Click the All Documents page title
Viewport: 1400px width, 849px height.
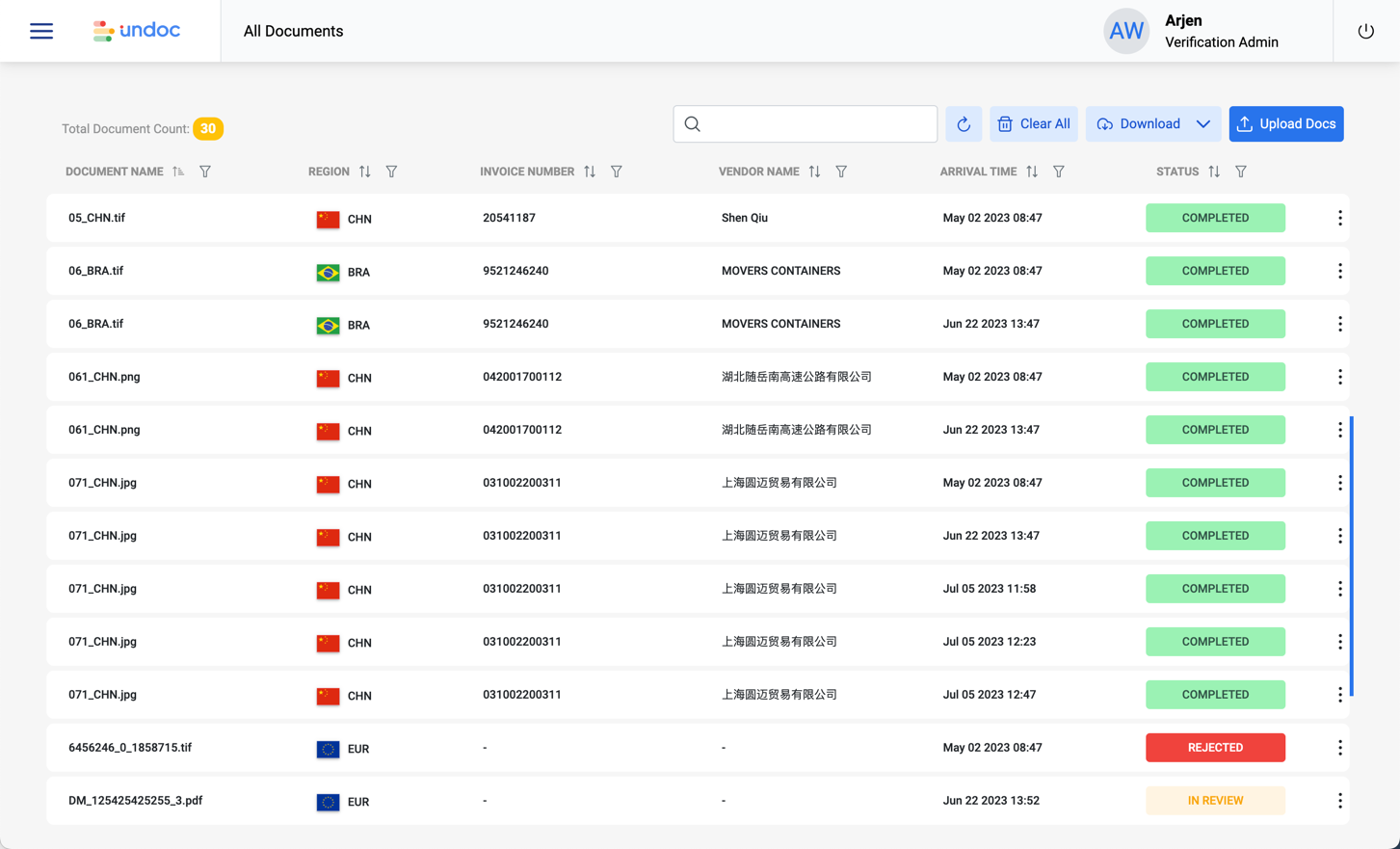coord(293,31)
